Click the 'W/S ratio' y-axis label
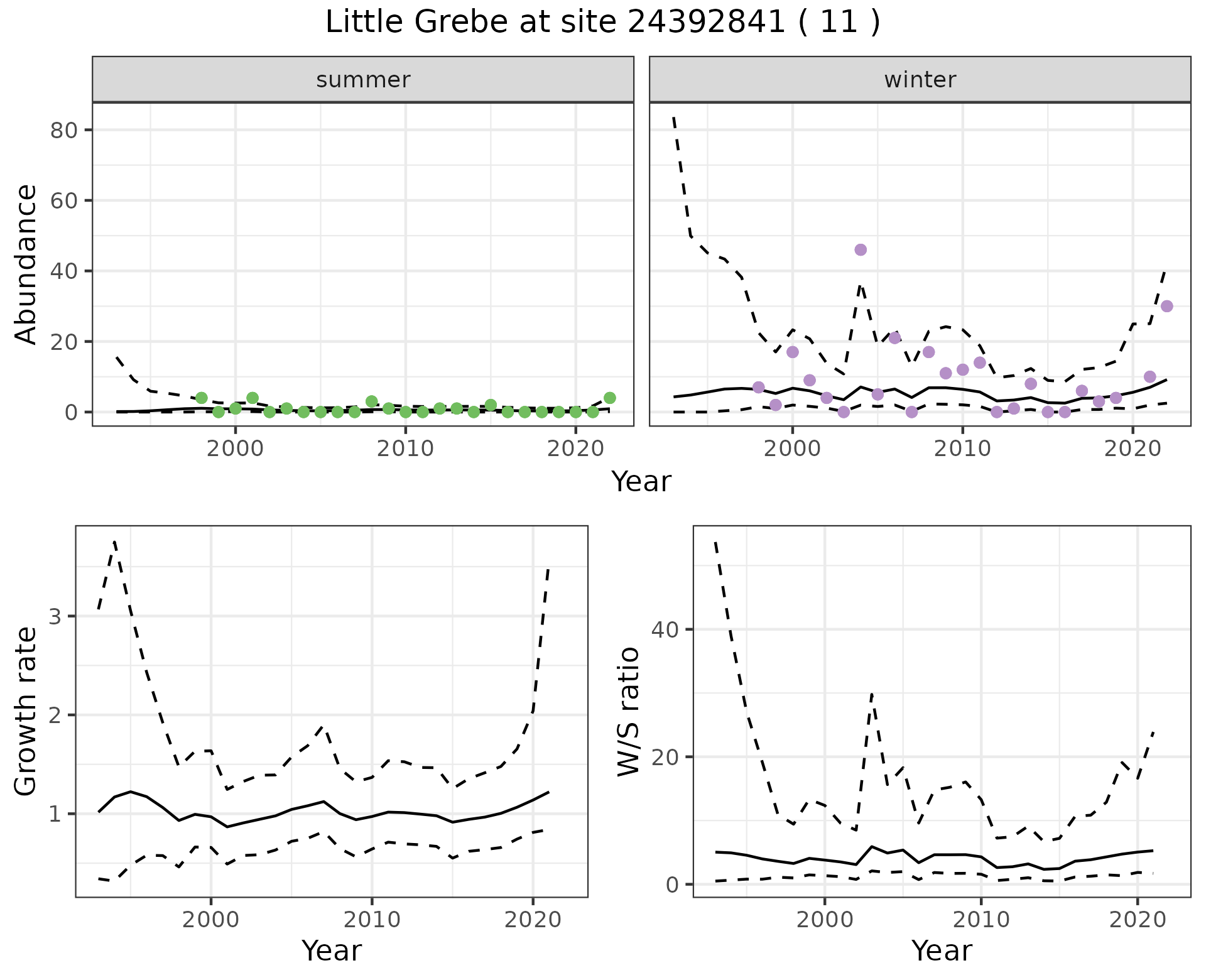Image resolution: width=1206 pixels, height=980 pixels. 628,711
